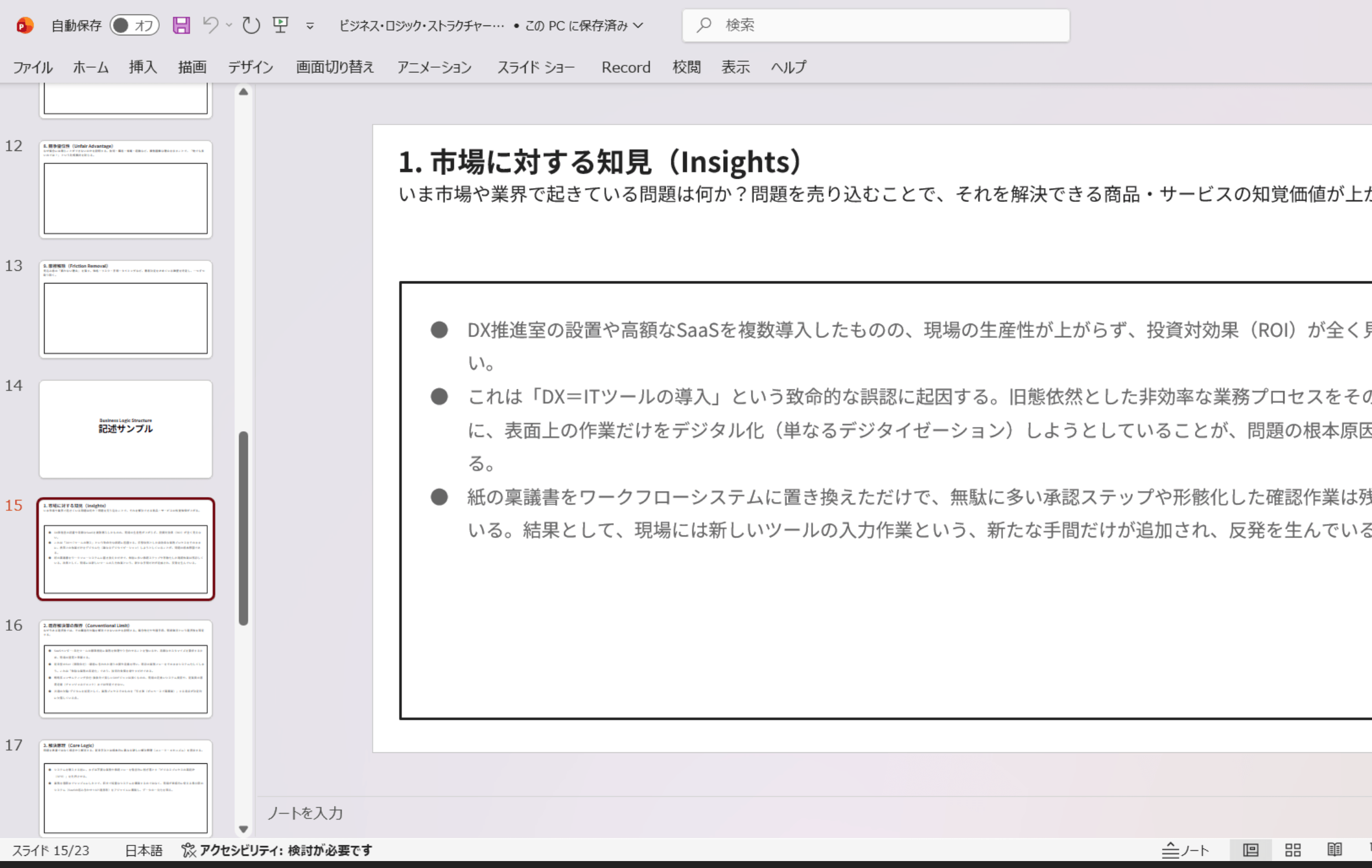Viewport: 1372px width, 868px height.
Task: Click scroll up arrow in slide panel
Action: pos(244,92)
